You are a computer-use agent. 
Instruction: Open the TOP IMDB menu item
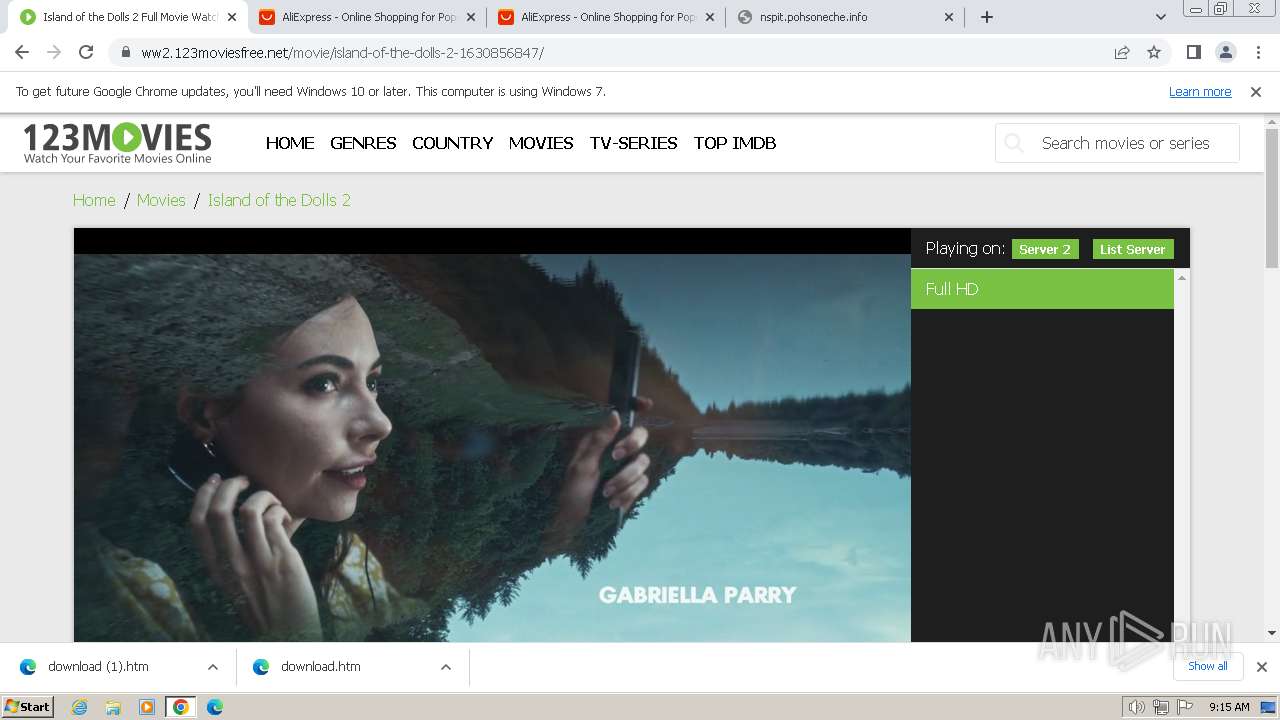(x=735, y=143)
